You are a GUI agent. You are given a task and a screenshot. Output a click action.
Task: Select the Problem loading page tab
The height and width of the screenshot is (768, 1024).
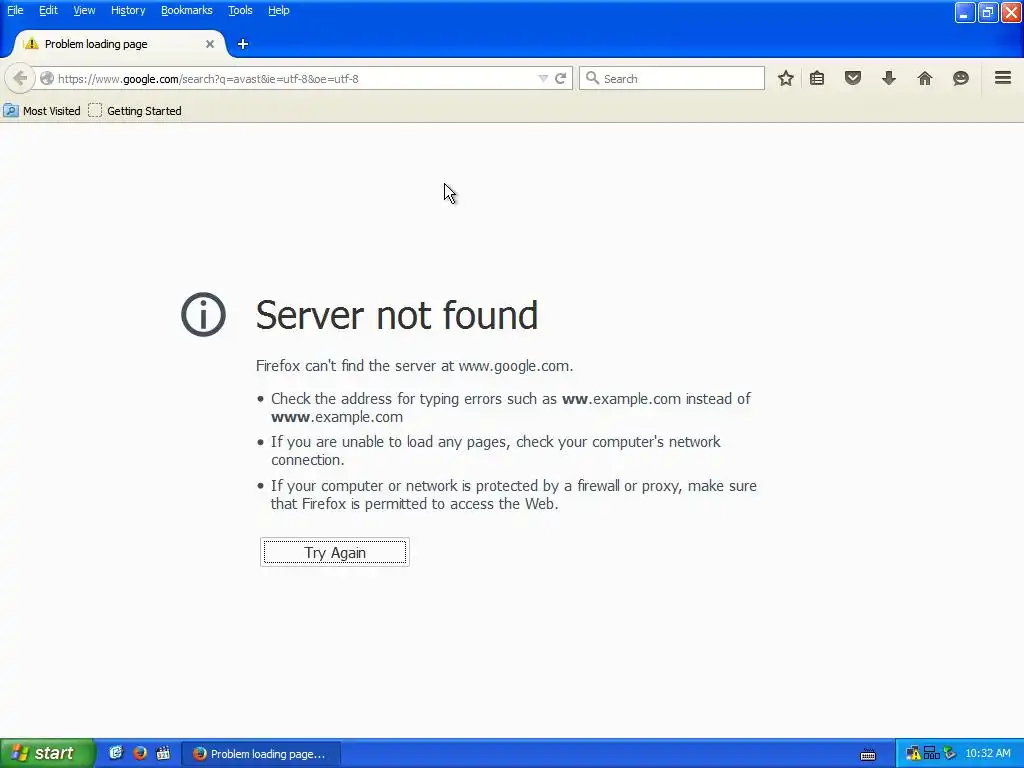click(120, 44)
